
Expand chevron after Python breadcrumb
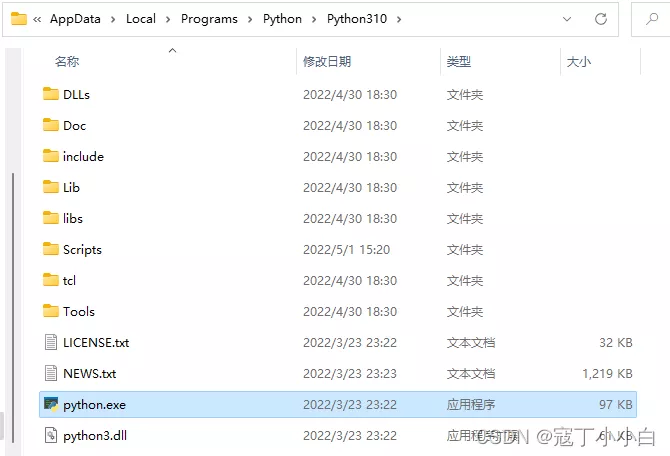tap(314, 19)
